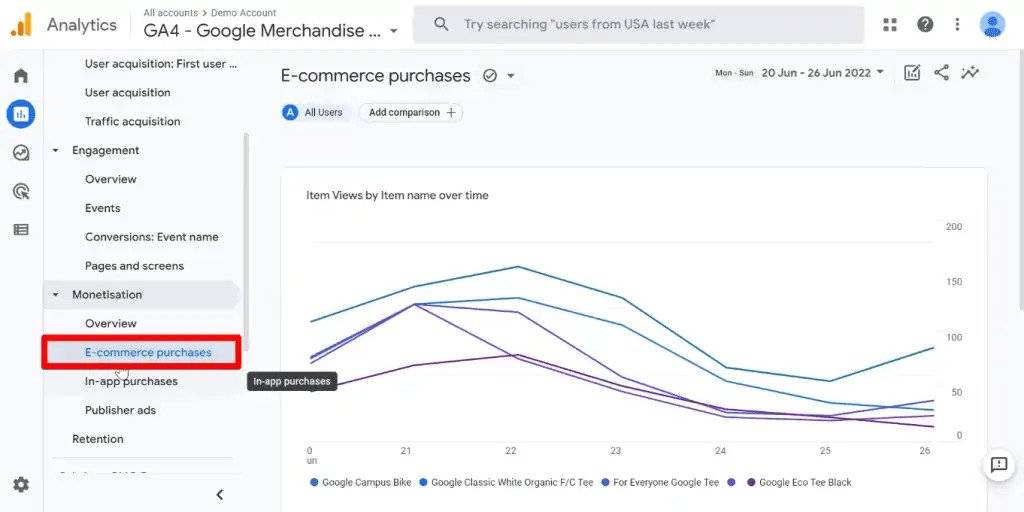The width and height of the screenshot is (1024, 512).
Task: Open Engagement Overview report
Action: 110,179
